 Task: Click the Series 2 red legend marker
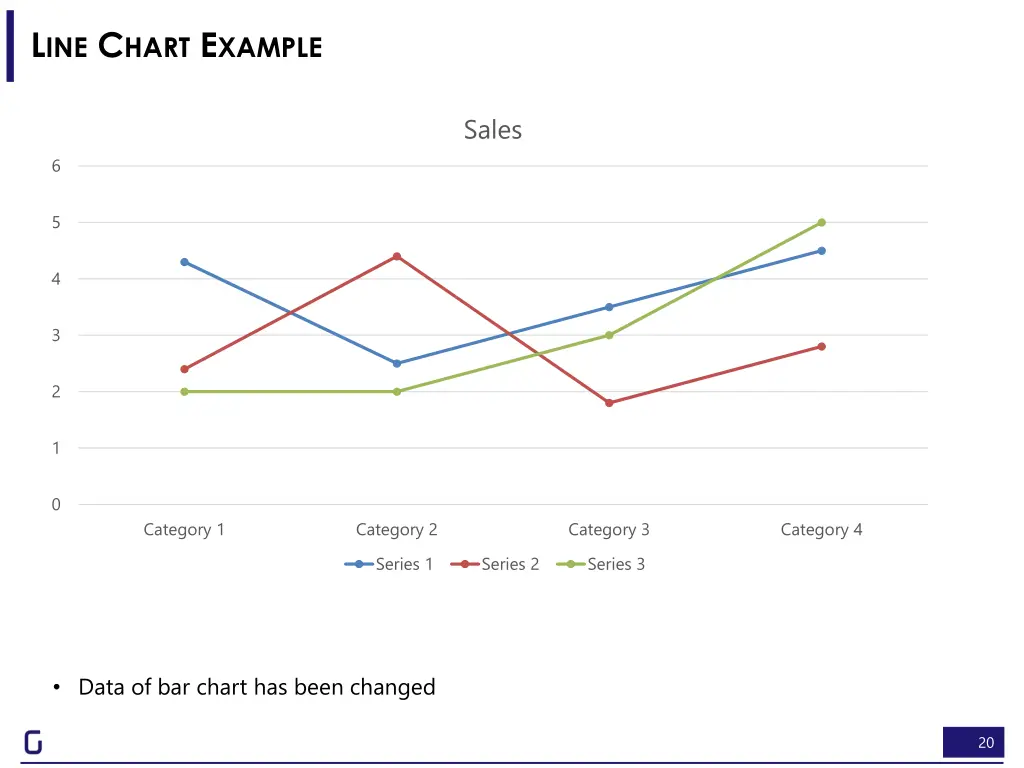point(464,564)
